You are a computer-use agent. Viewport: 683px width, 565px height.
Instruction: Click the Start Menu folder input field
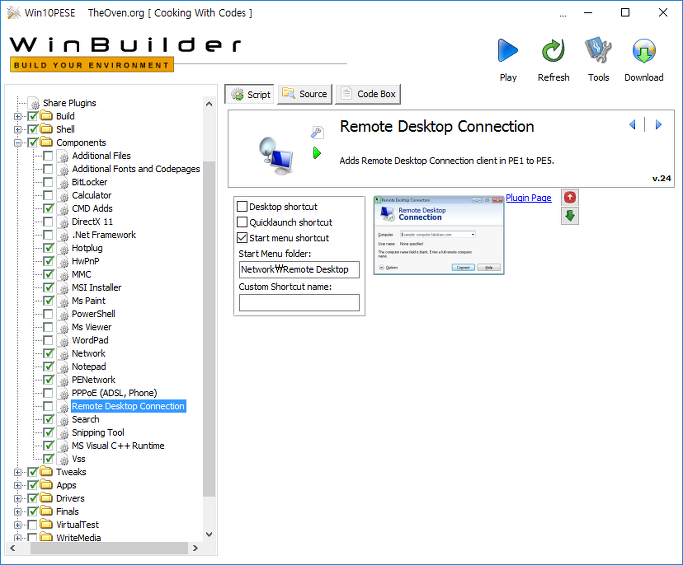coord(299,270)
